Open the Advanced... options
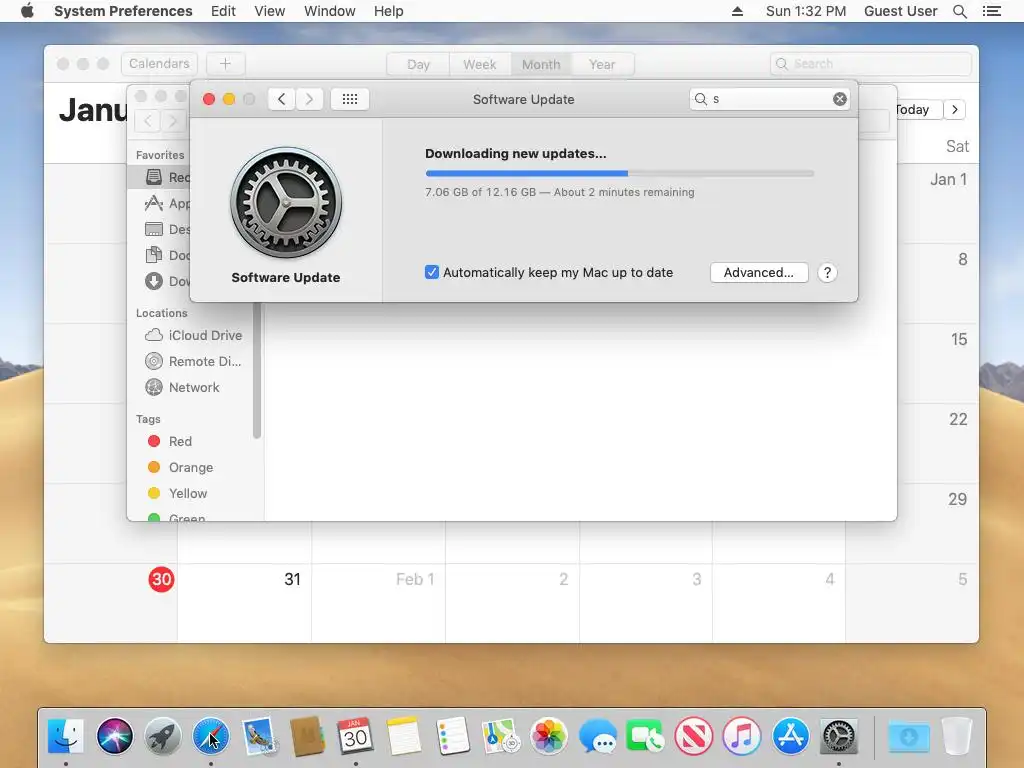The width and height of the screenshot is (1024, 768). [x=759, y=272]
